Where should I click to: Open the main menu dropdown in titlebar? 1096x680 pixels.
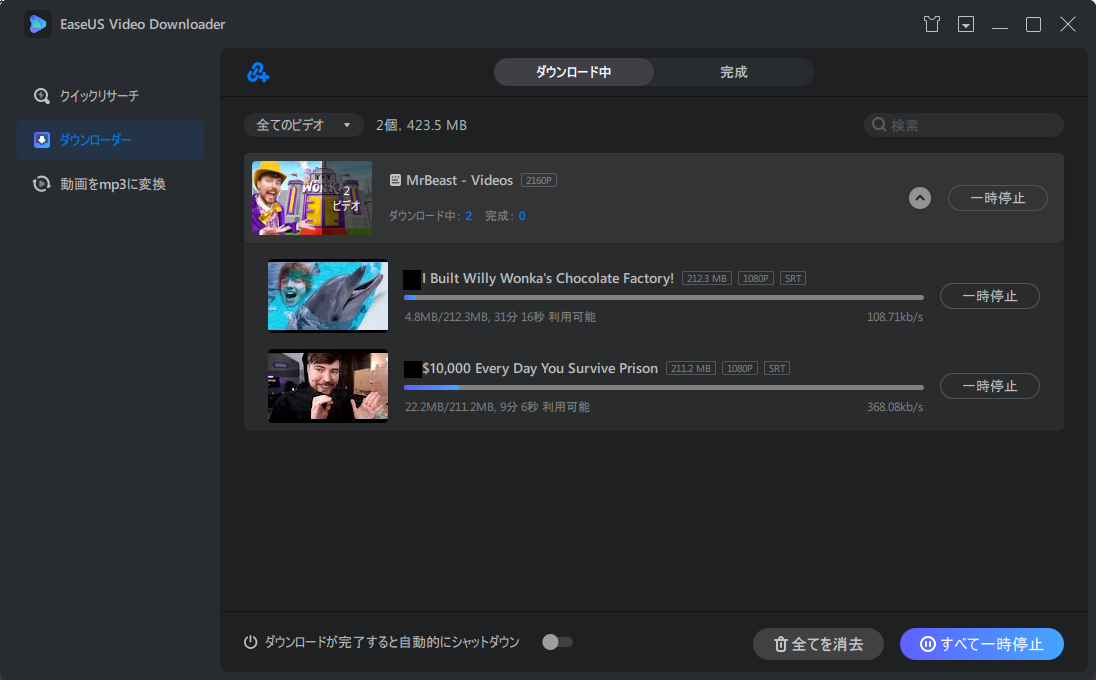click(x=966, y=23)
